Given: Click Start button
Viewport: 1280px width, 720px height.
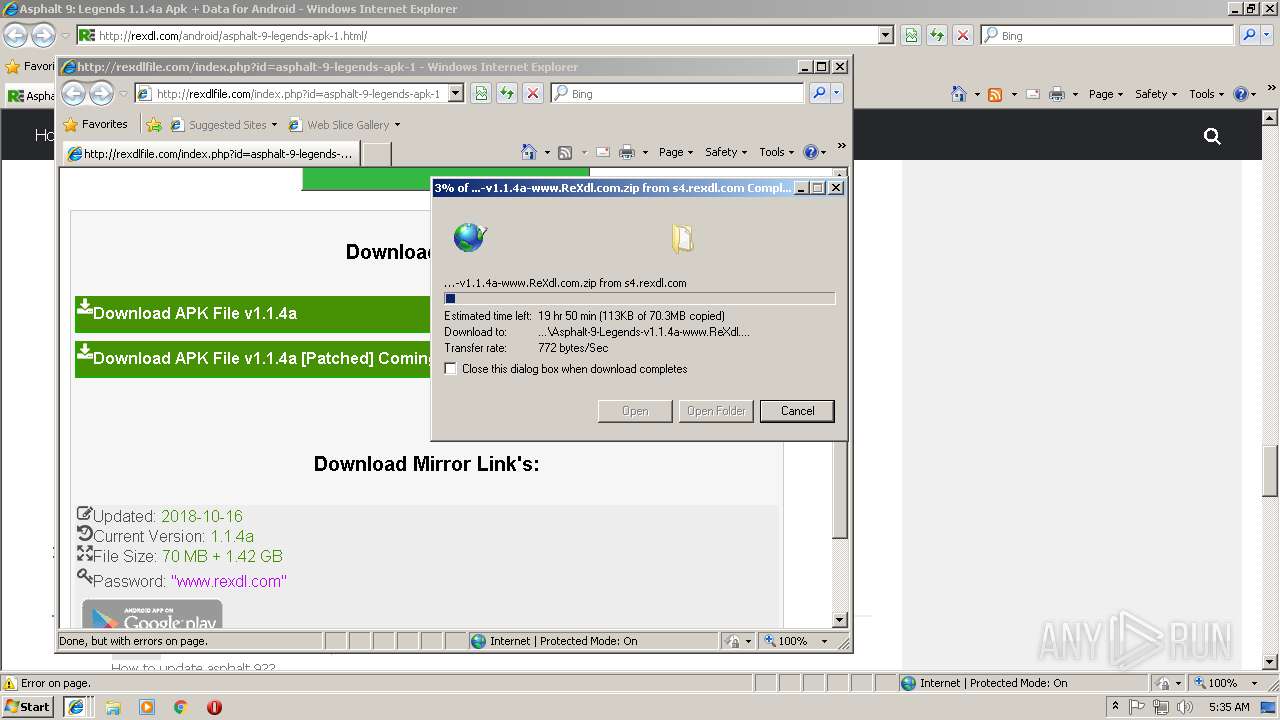Looking at the screenshot, I should [28, 707].
